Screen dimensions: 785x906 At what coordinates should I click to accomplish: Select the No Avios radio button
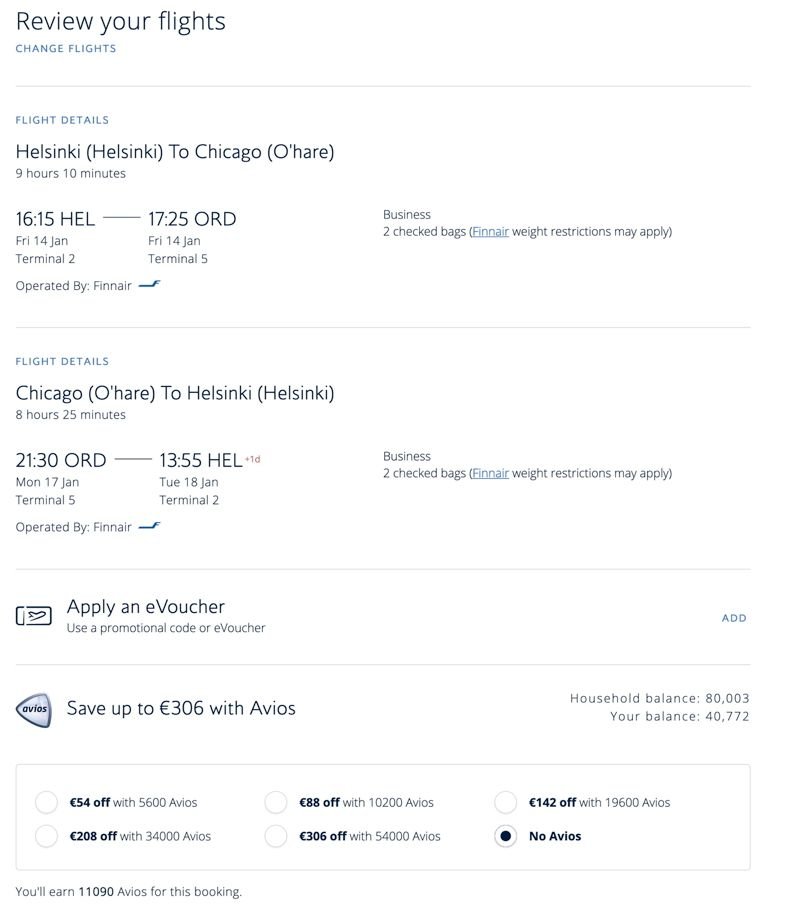tap(506, 836)
